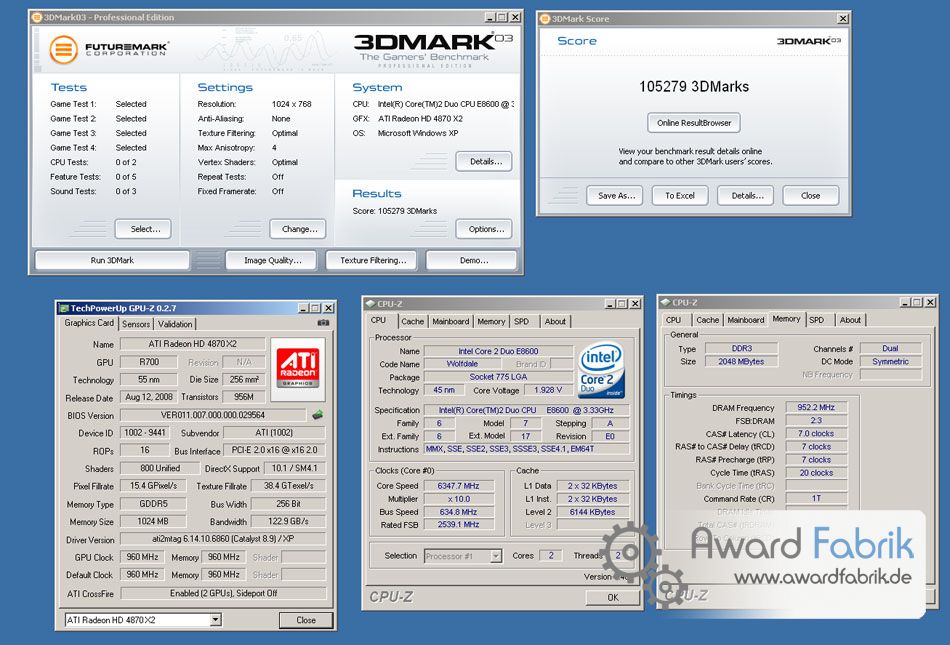Image resolution: width=950 pixels, height=645 pixels.
Task: Click the Channels 'Dual' value
Action: coord(890,348)
